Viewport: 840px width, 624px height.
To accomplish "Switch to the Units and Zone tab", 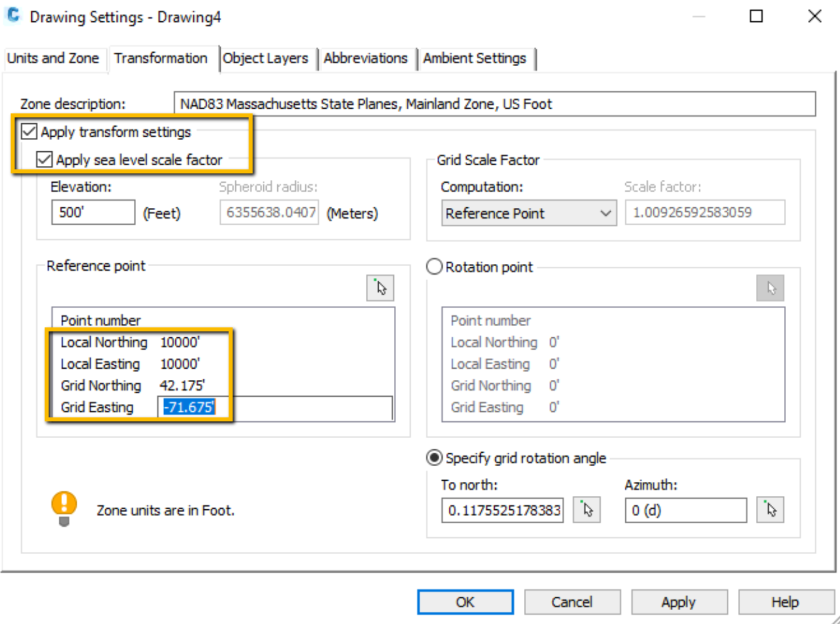I will click(x=53, y=58).
